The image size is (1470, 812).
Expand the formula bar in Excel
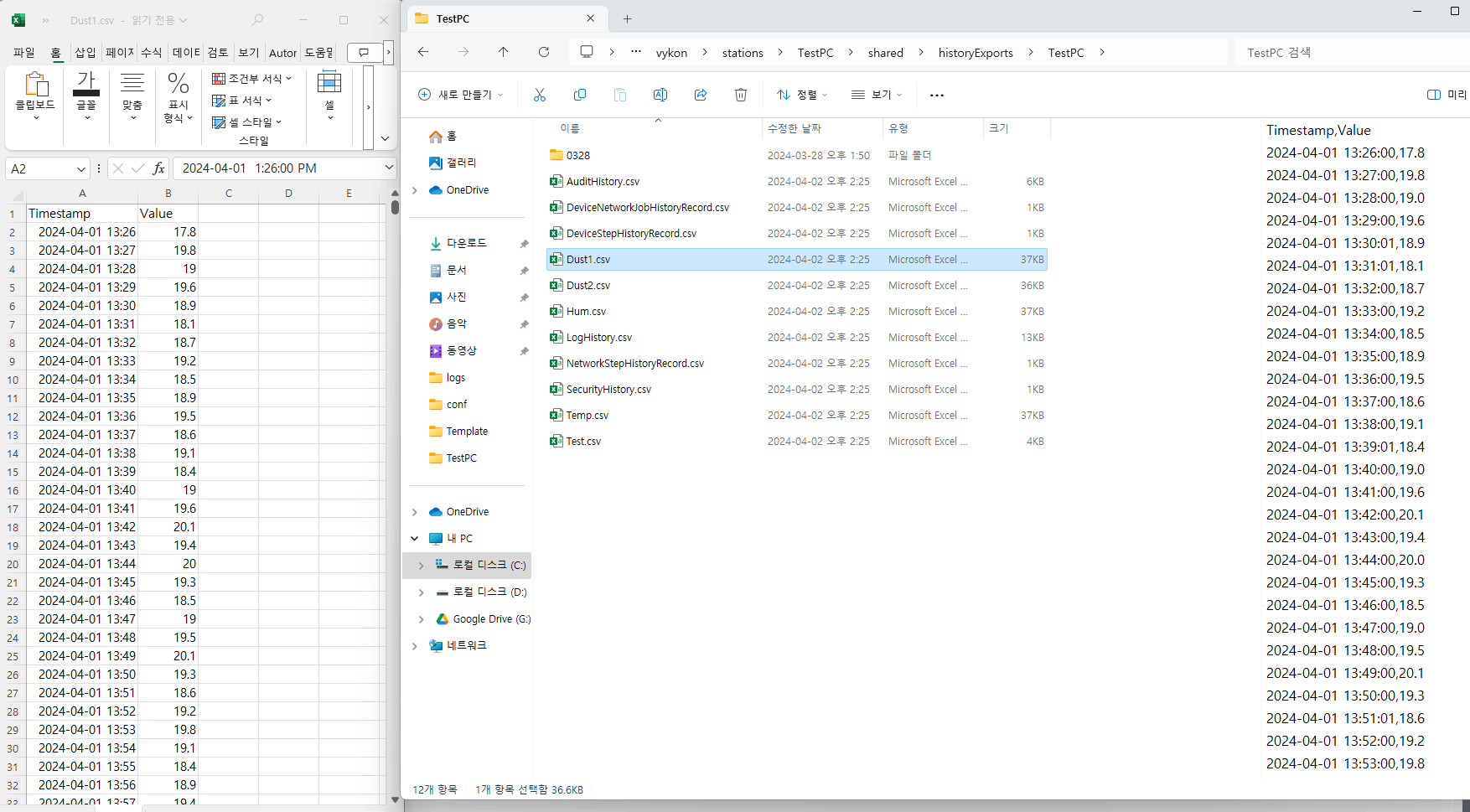coord(389,168)
